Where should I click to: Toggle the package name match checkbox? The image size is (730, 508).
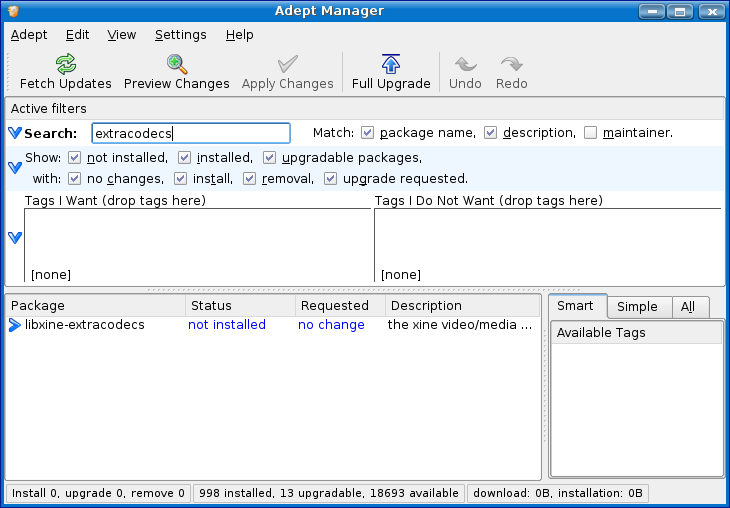coord(367,133)
